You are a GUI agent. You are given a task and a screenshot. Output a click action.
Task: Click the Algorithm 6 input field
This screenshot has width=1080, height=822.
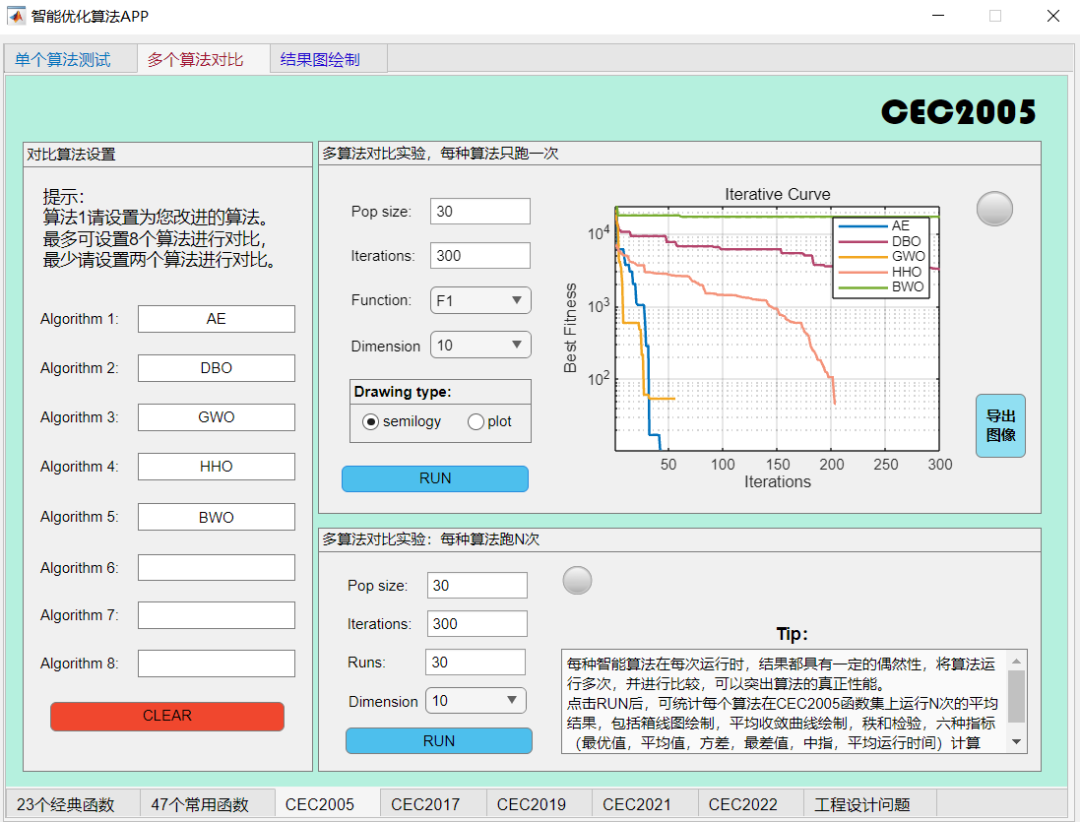[216, 566]
